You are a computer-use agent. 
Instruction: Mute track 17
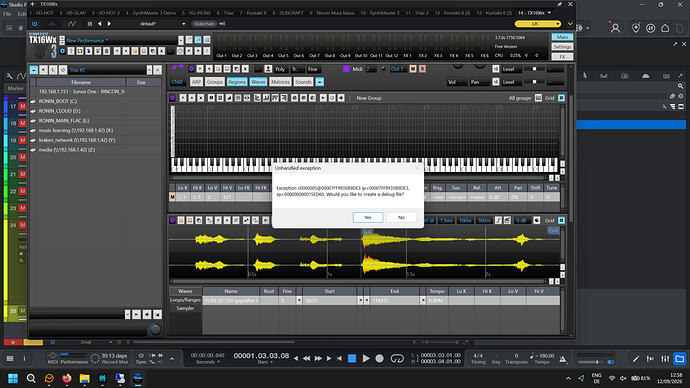[22, 106]
